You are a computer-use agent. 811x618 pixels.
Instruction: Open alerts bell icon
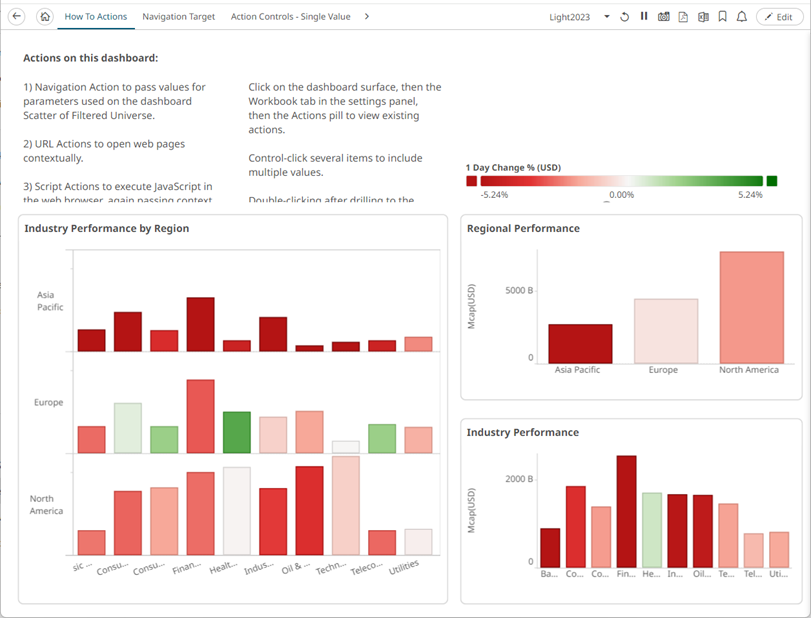coord(742,17)
